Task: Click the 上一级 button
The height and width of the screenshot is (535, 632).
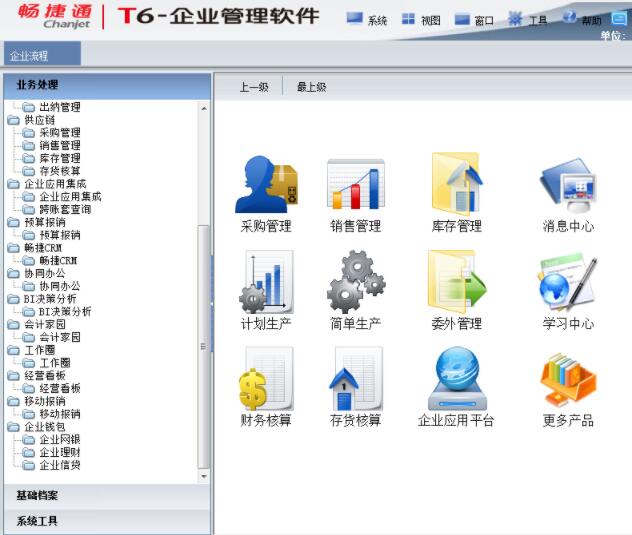Action: click(x=254, y=87)
